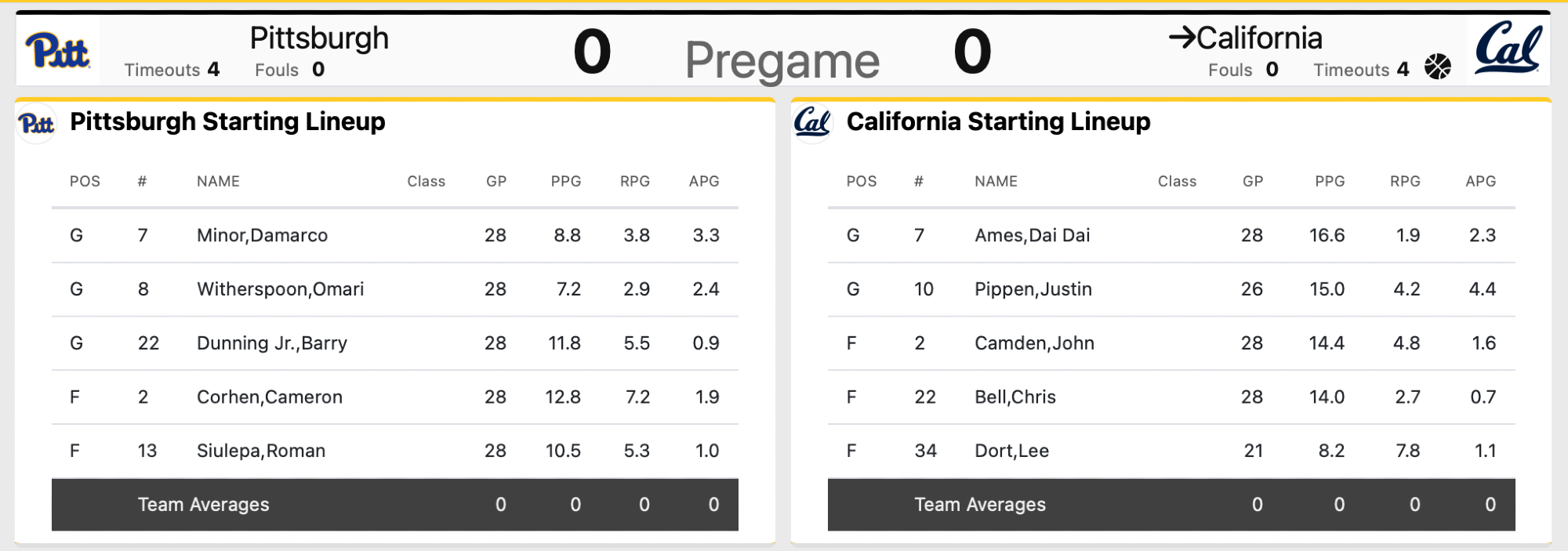The width and height of the screenshot is (1568, 551).
Task: Click the Dort, Lee row
Action: [1011, 451]
